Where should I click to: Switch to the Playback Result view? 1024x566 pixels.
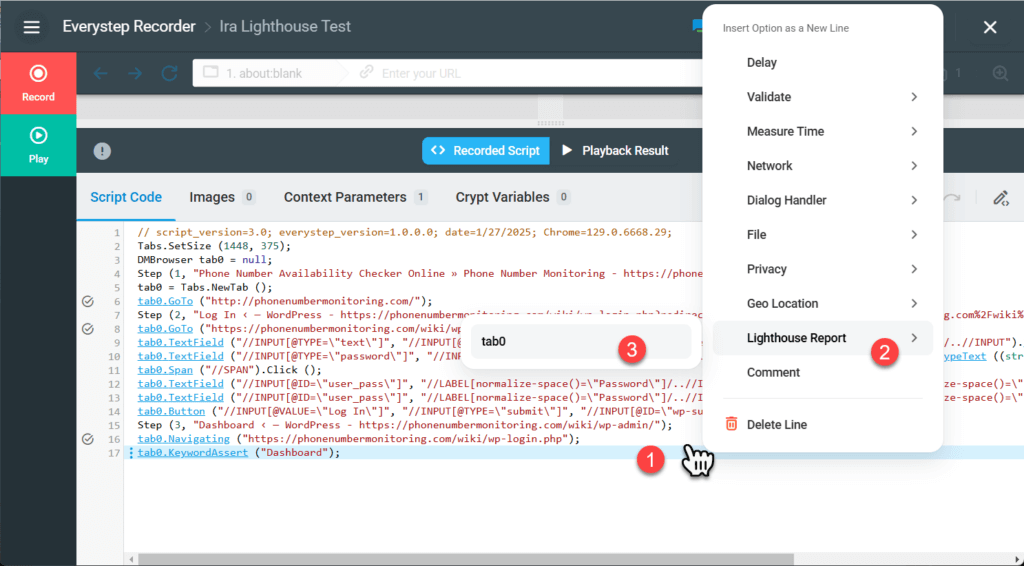coord(615,151)
